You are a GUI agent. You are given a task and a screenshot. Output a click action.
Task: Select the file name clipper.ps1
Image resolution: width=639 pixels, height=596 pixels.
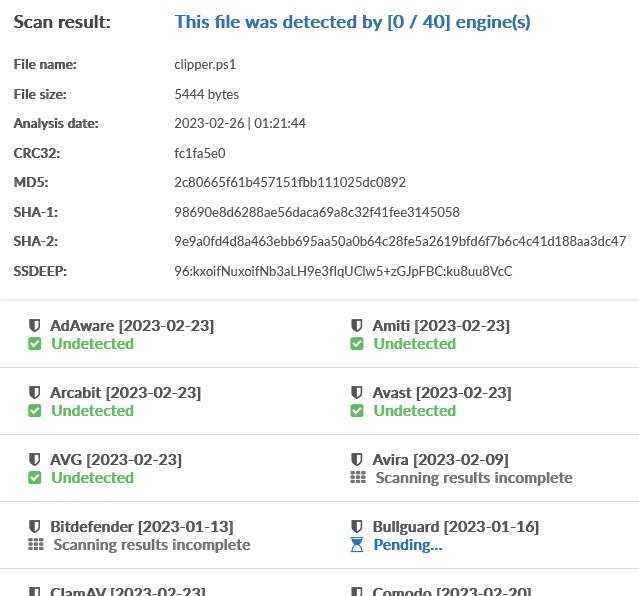coord(205,64)
